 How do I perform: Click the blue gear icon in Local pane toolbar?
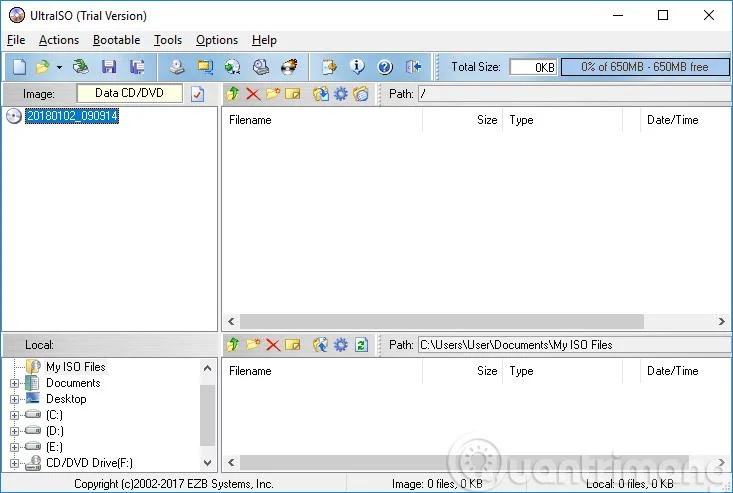341,345
